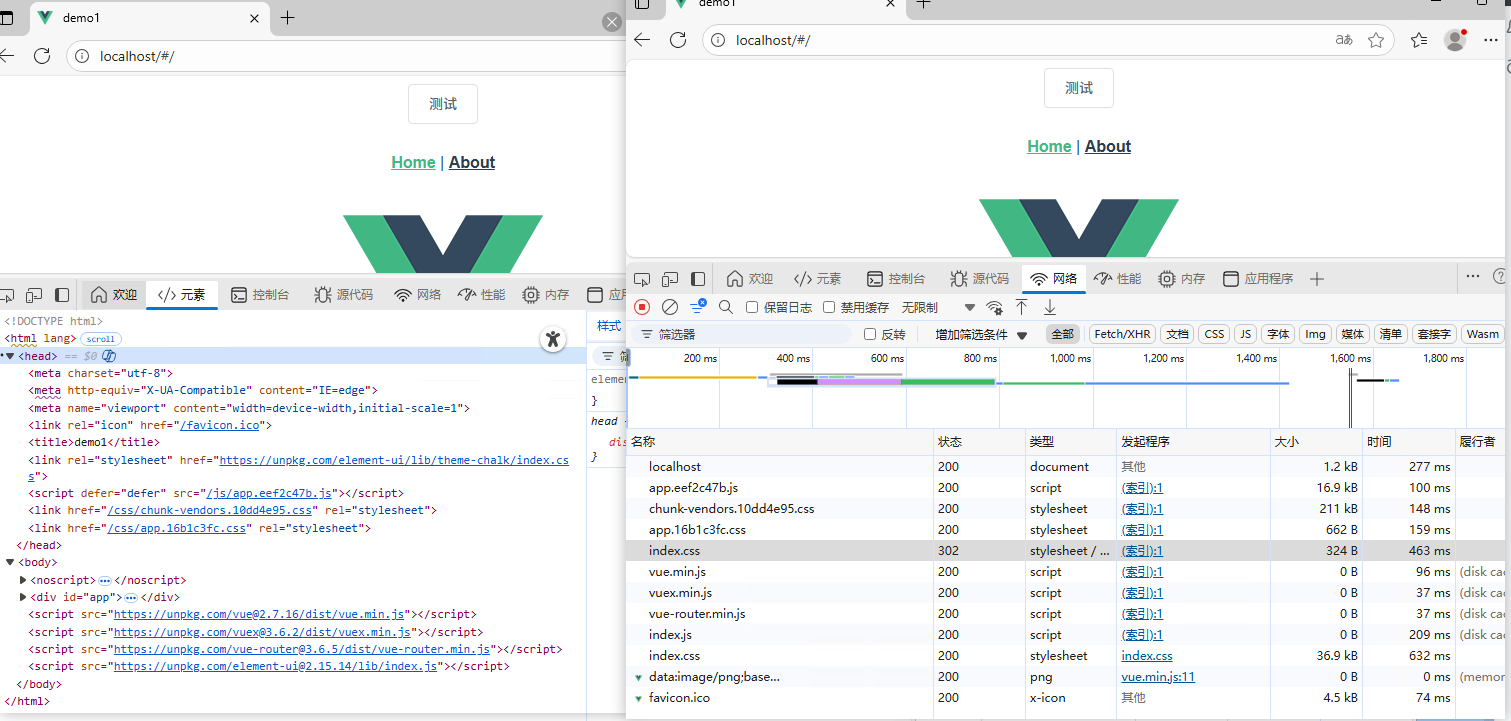This screenshot has width=1511, height=721.
Task: Toggle sidebar dock icon in right DevTools
Action: click(699, 279)
